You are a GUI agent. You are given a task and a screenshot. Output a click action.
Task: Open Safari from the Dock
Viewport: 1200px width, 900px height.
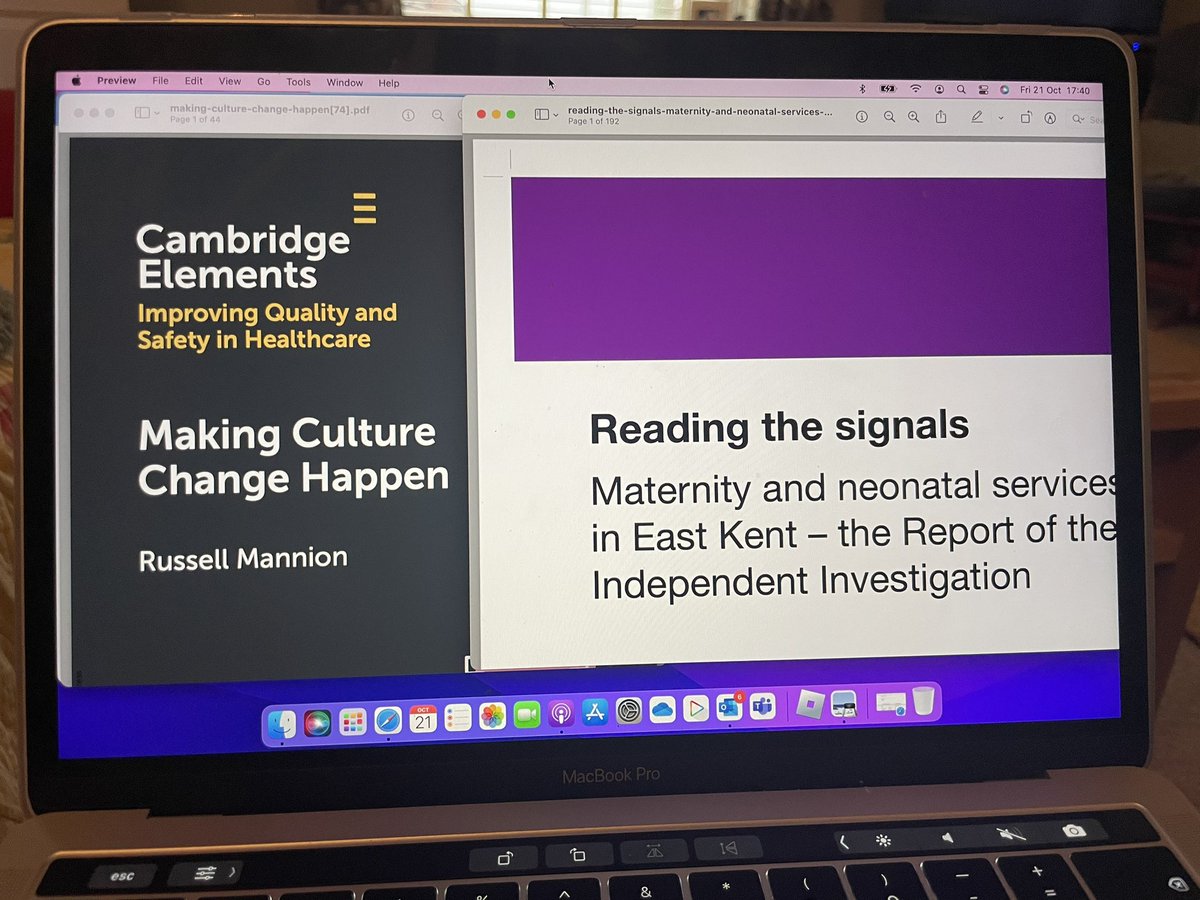coord(387,719)
